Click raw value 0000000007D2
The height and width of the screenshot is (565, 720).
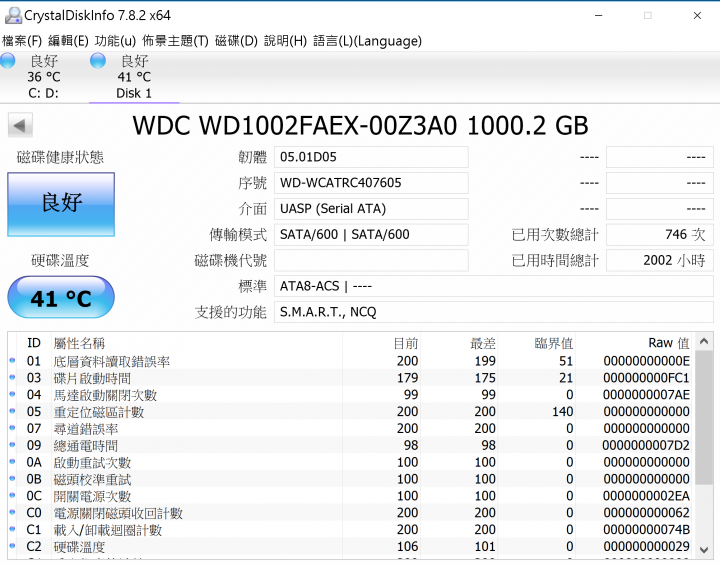(x=646, y=445)
